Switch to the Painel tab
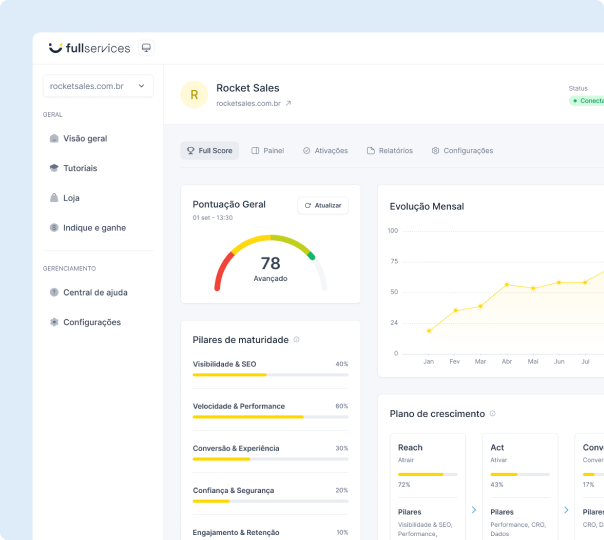The width and height of the screenshot is (604, 540). click(267, 151)
